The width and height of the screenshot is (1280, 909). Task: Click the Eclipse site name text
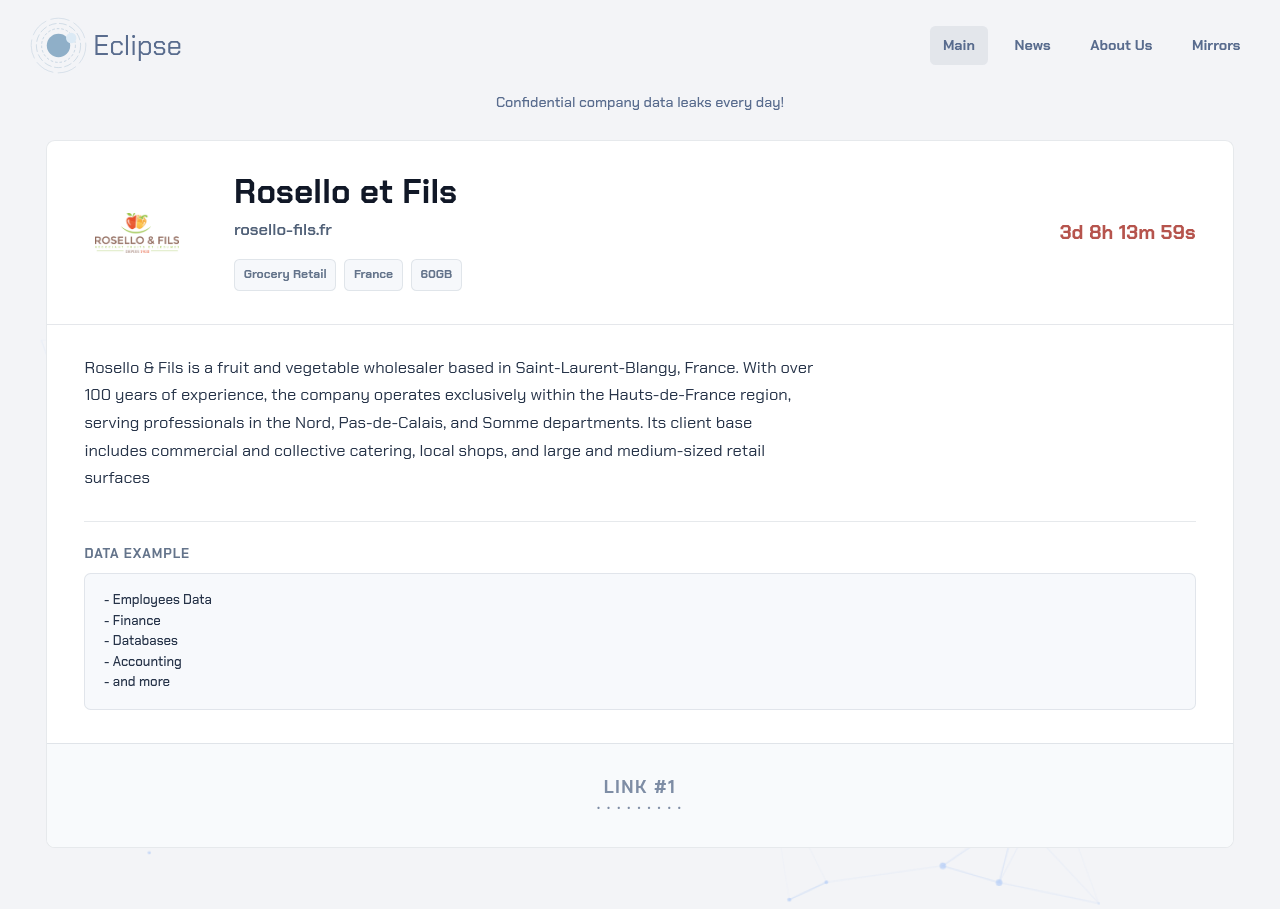137,46
